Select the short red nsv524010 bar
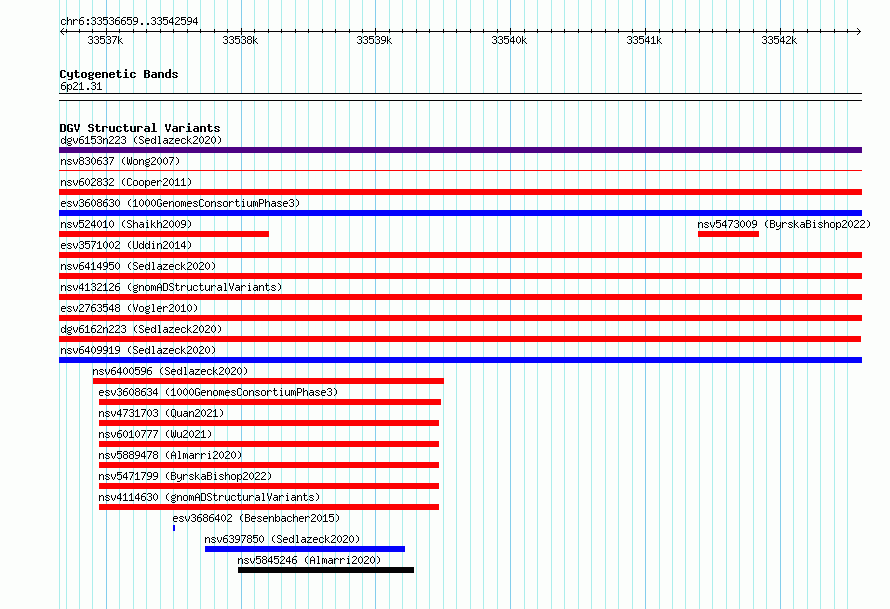Screen dimensions: 890x609 pos(164,234)
